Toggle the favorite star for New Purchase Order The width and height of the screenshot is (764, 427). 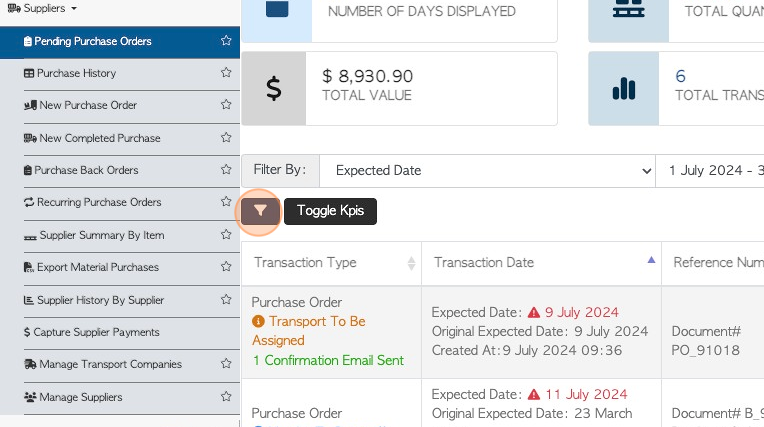pyautogui.click(x=226, y=104)
